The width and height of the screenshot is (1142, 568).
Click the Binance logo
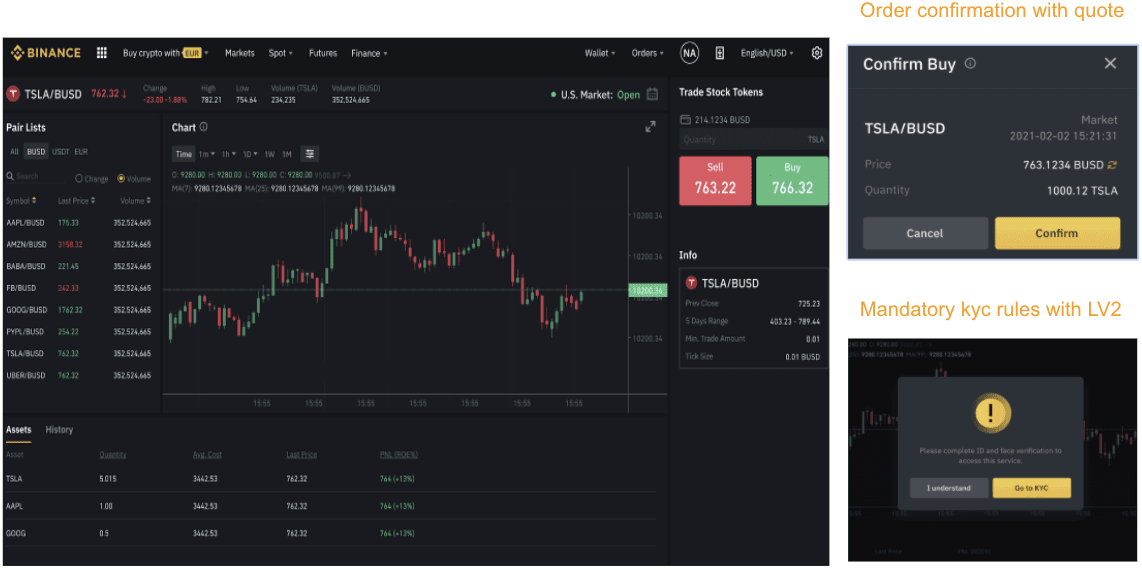click(45, 53)
